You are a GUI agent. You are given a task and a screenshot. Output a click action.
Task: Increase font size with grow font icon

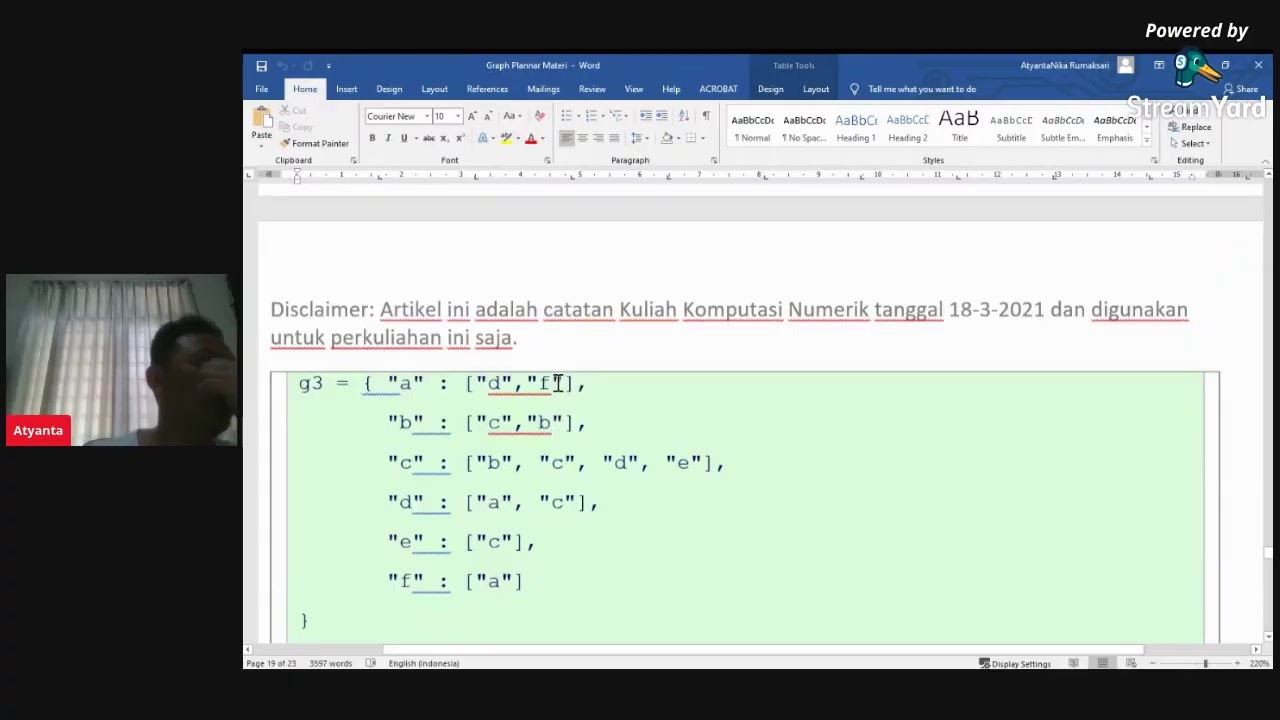tap(473, 116)
